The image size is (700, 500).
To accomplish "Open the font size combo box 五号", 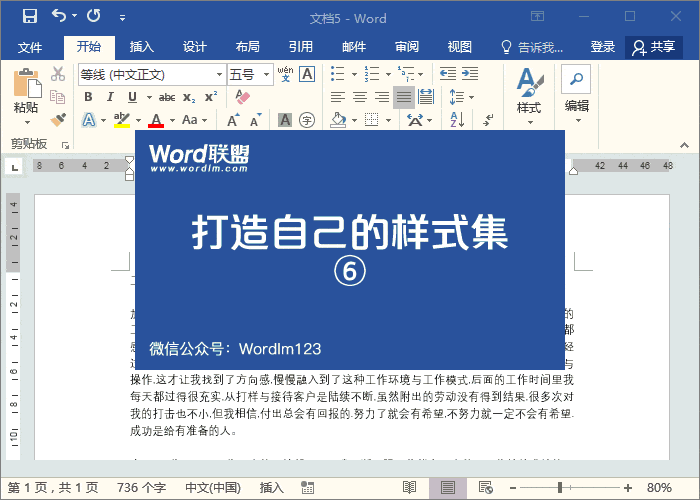I will point(250,74).
